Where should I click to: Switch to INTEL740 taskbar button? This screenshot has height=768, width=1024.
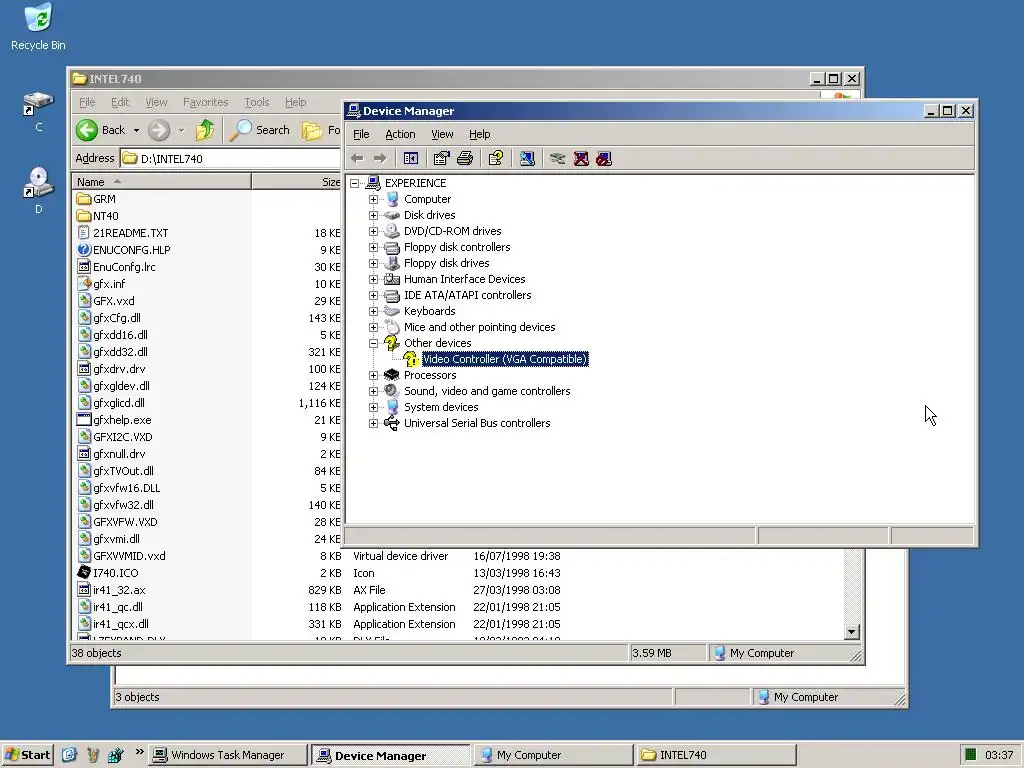point(716,755)
